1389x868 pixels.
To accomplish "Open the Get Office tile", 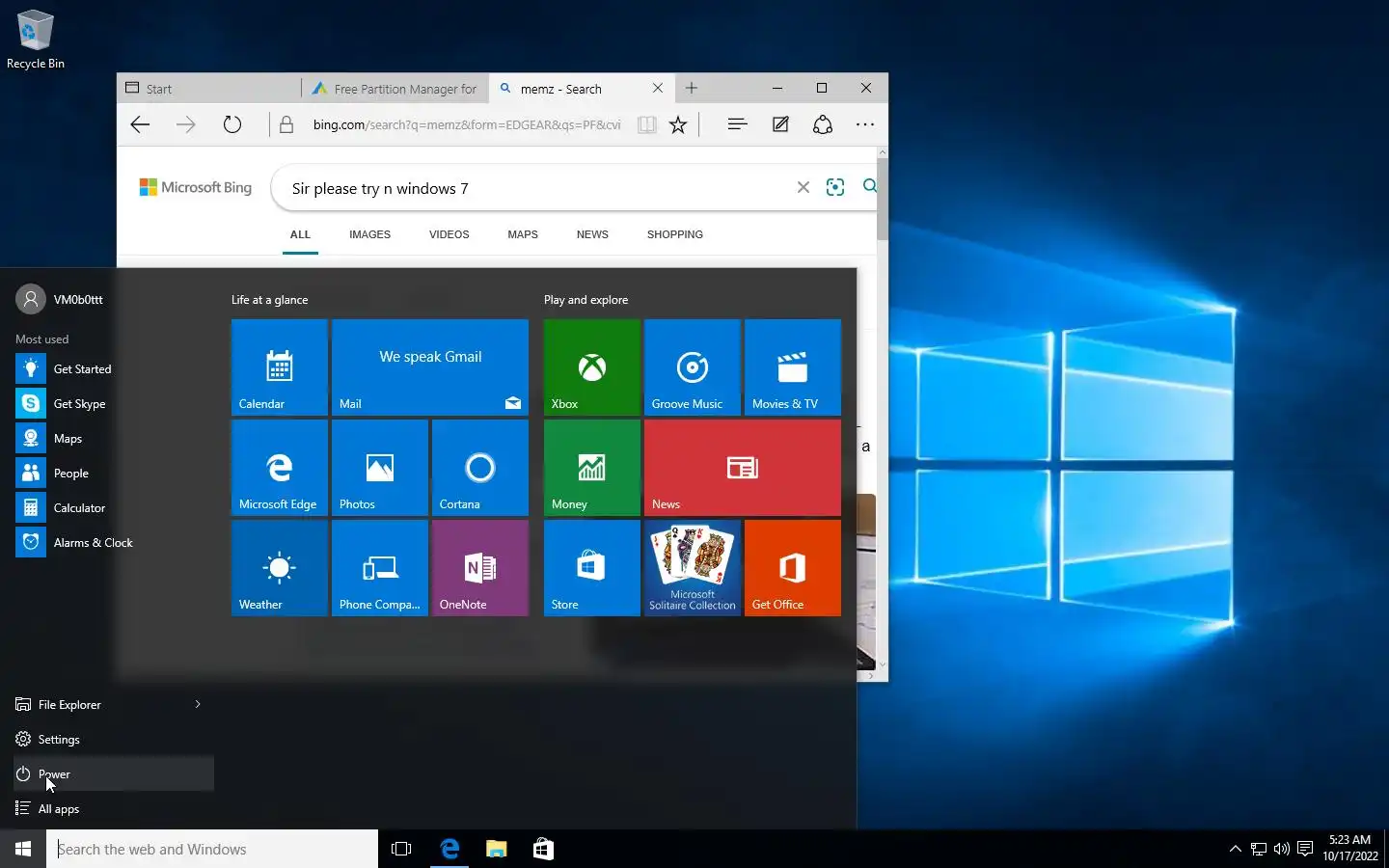I will (x=793, y=568).
